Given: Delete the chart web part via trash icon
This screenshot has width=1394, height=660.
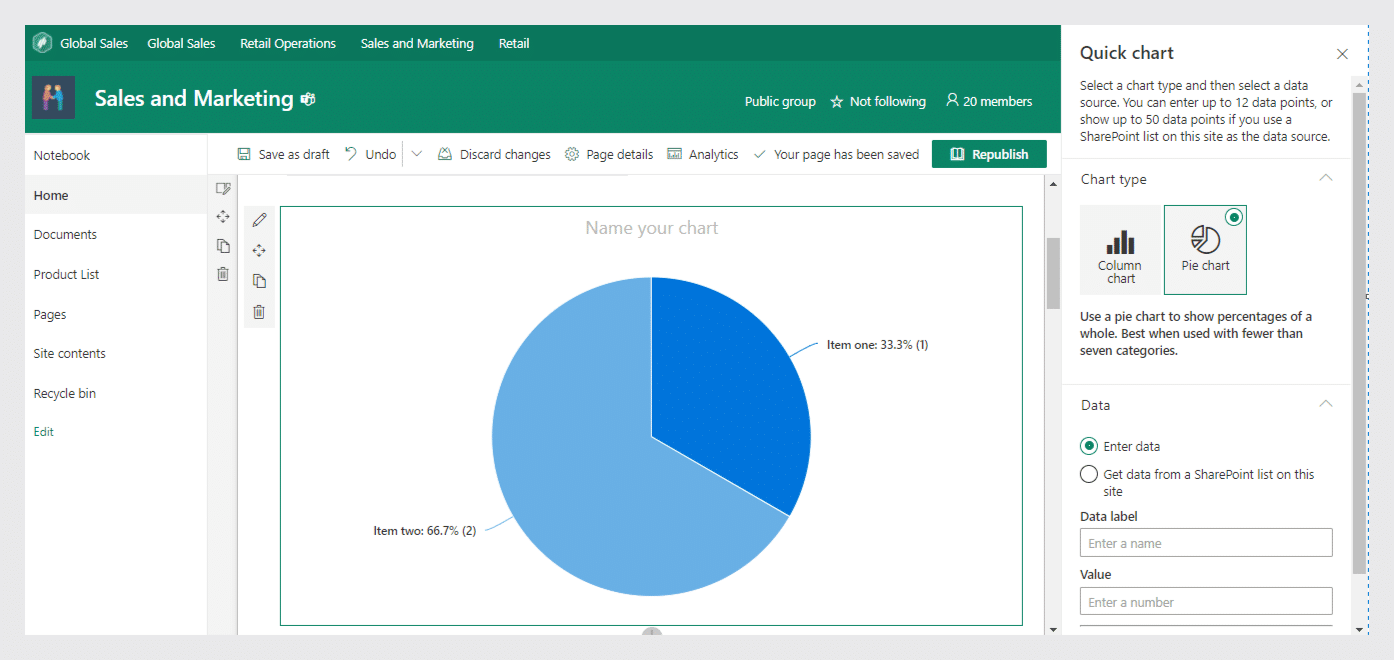Looking at the screenshot, I should click(259, 312).
